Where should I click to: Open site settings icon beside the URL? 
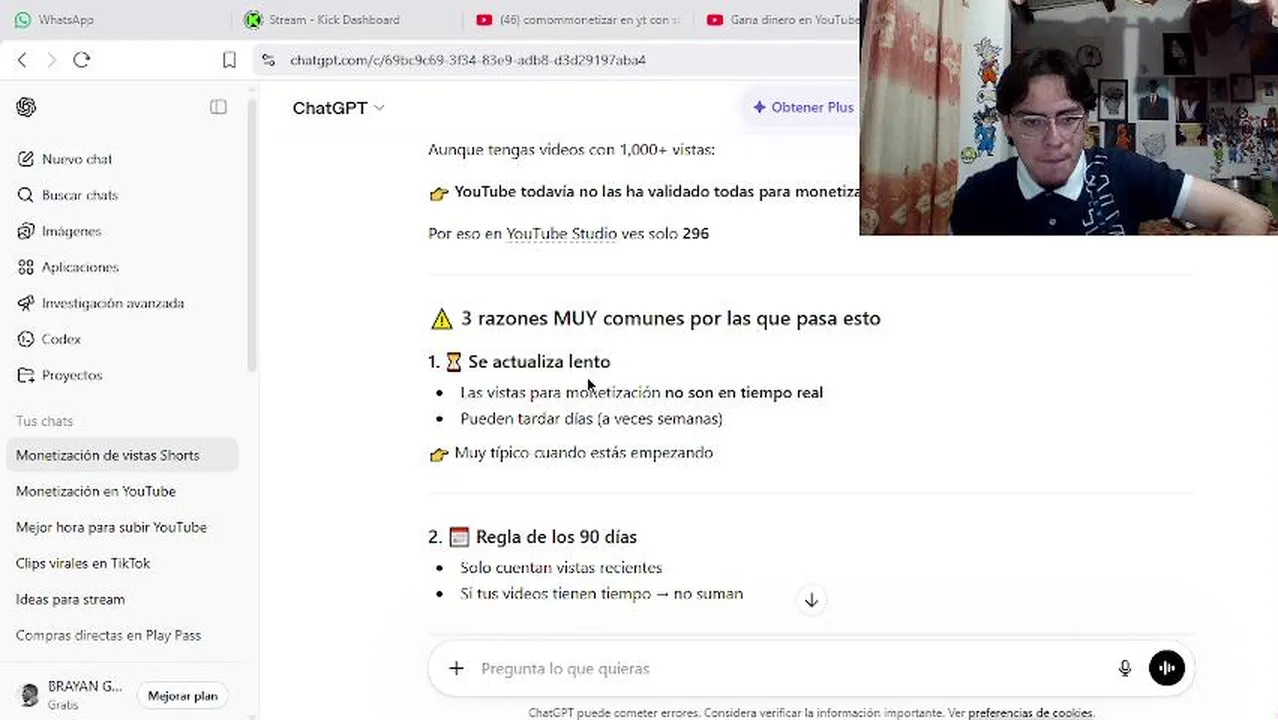(268, 60)
